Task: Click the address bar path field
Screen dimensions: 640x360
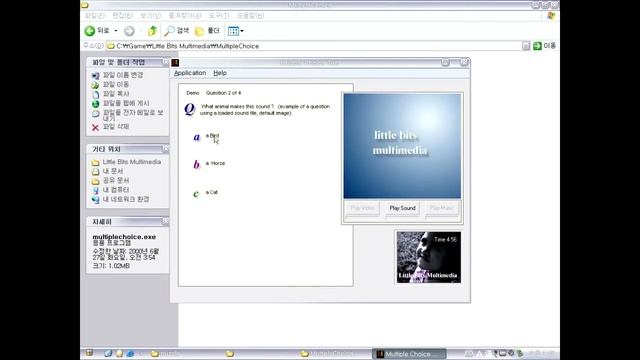Action: [313, 46]
